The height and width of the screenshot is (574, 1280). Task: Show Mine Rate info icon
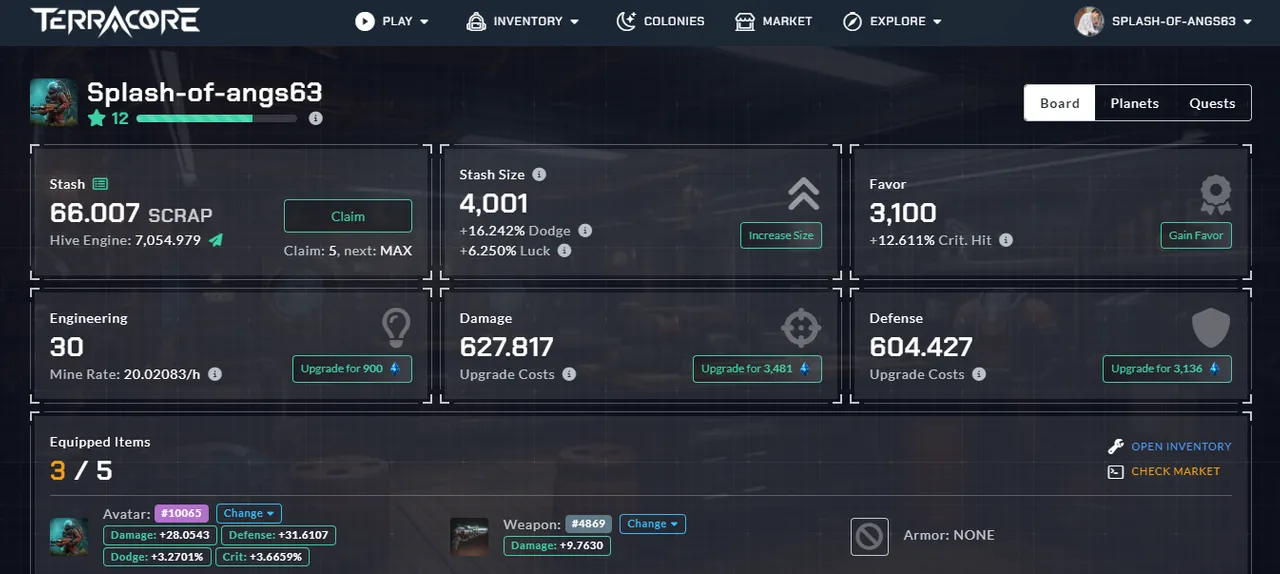pos(215,374)
